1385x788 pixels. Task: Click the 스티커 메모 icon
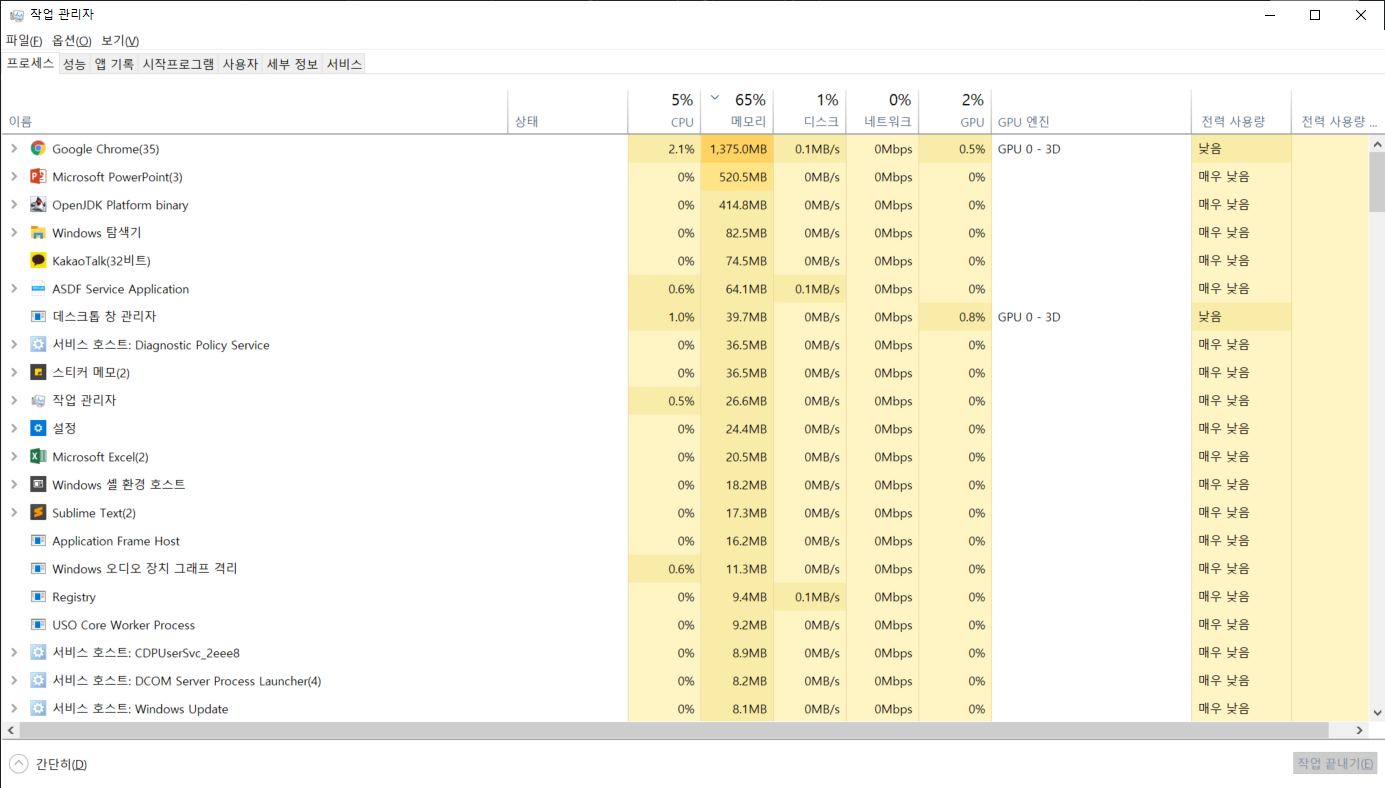point(38,372)
